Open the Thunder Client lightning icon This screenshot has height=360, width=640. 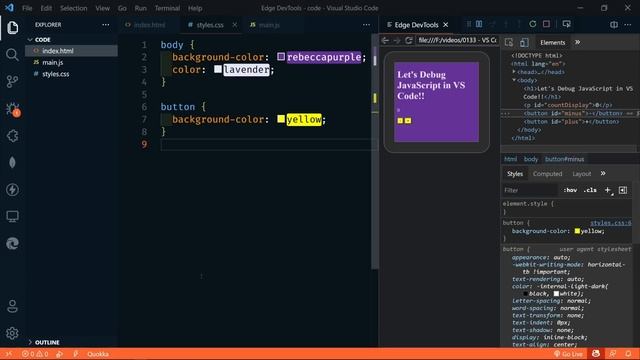(12, 189)
